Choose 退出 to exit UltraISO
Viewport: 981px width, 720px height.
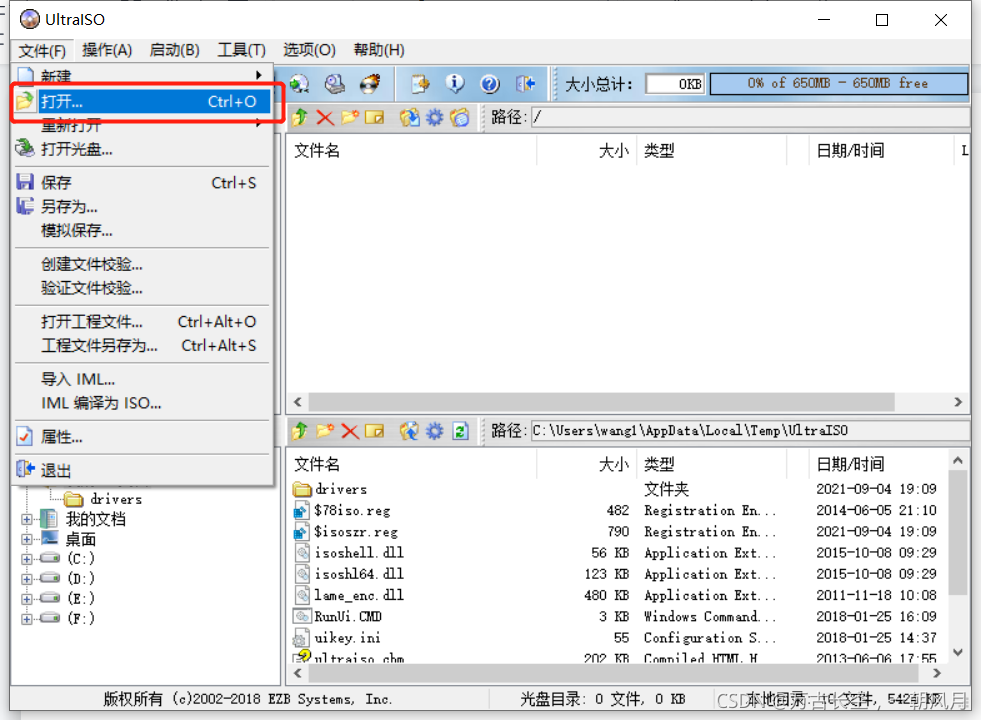tap(143, 470)
